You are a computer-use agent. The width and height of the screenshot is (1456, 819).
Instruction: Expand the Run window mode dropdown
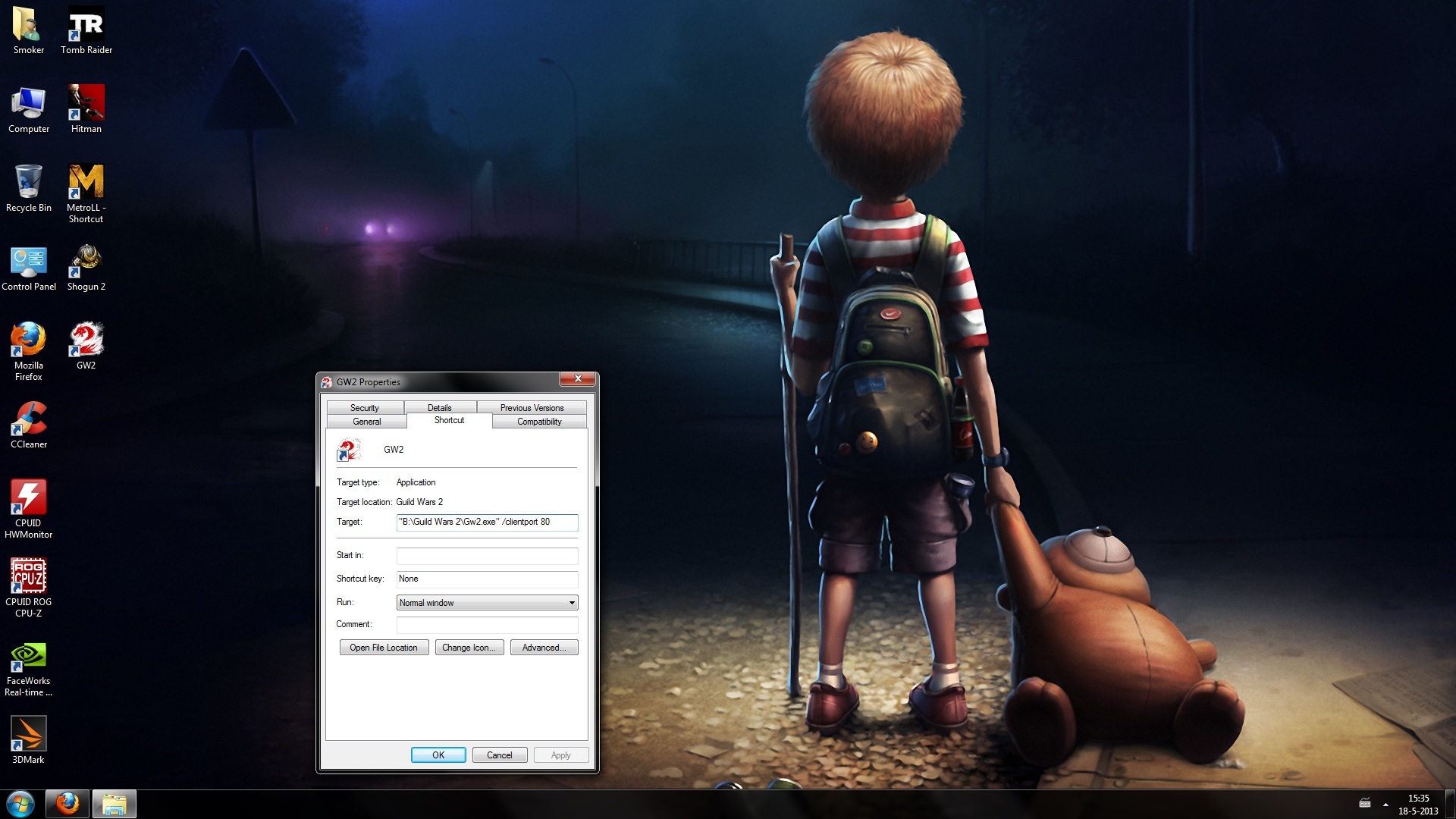(x=487, y=603)
